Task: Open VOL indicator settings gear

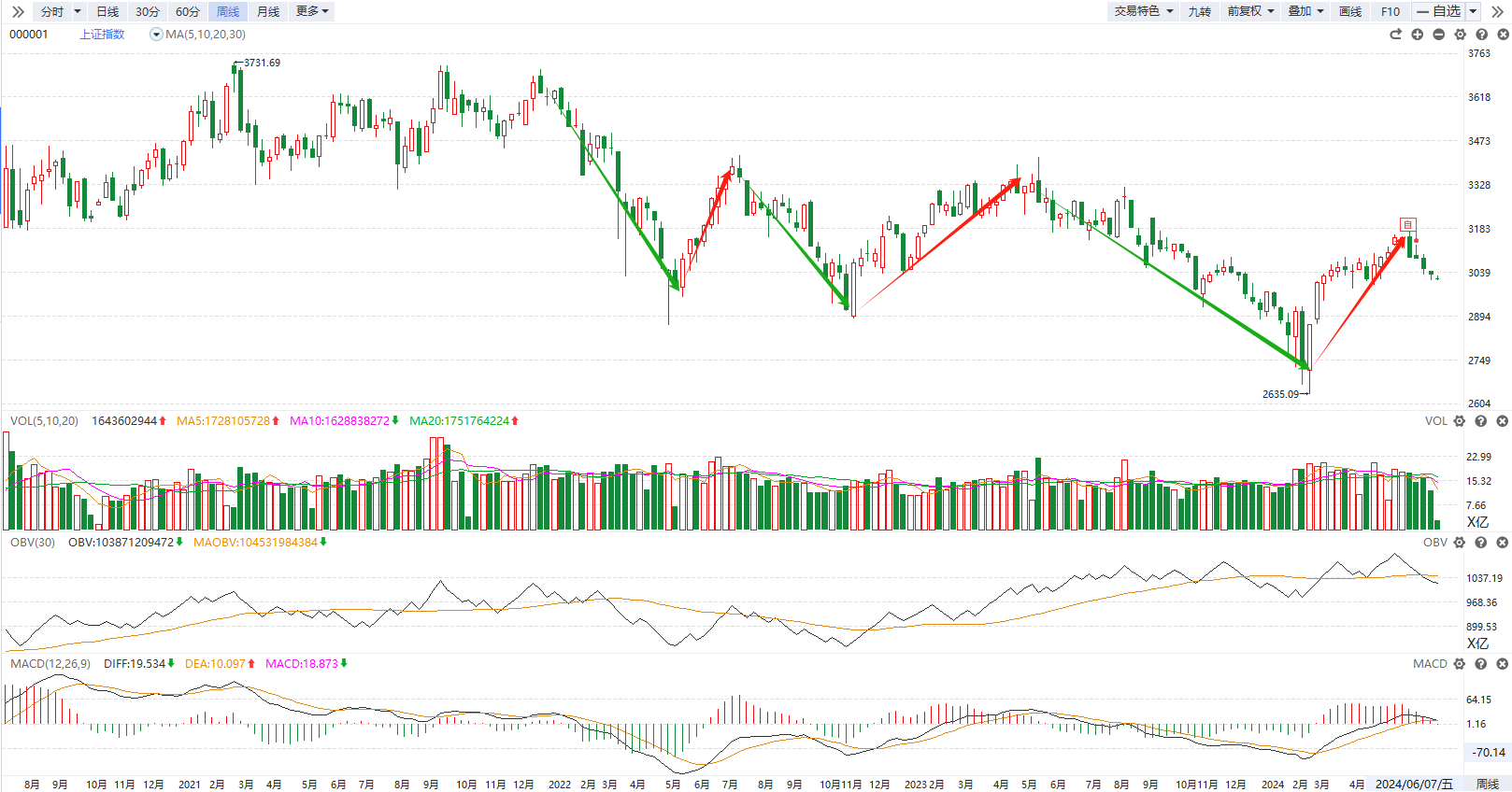Action: point(1460,421)
